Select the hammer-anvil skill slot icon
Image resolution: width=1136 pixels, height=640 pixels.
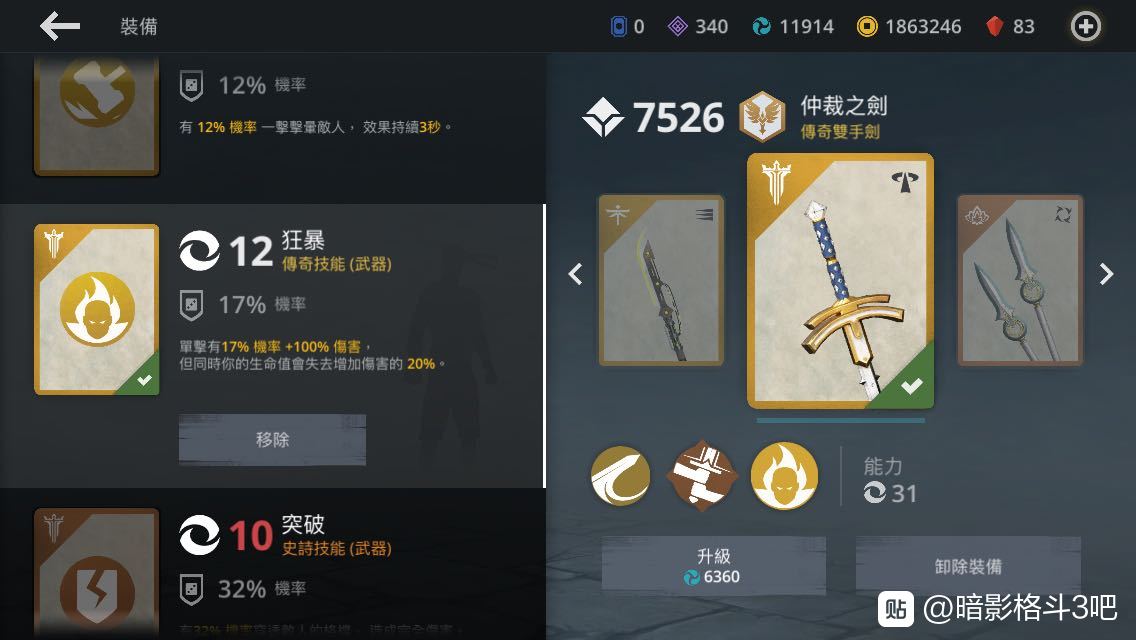tap(703, 476)
